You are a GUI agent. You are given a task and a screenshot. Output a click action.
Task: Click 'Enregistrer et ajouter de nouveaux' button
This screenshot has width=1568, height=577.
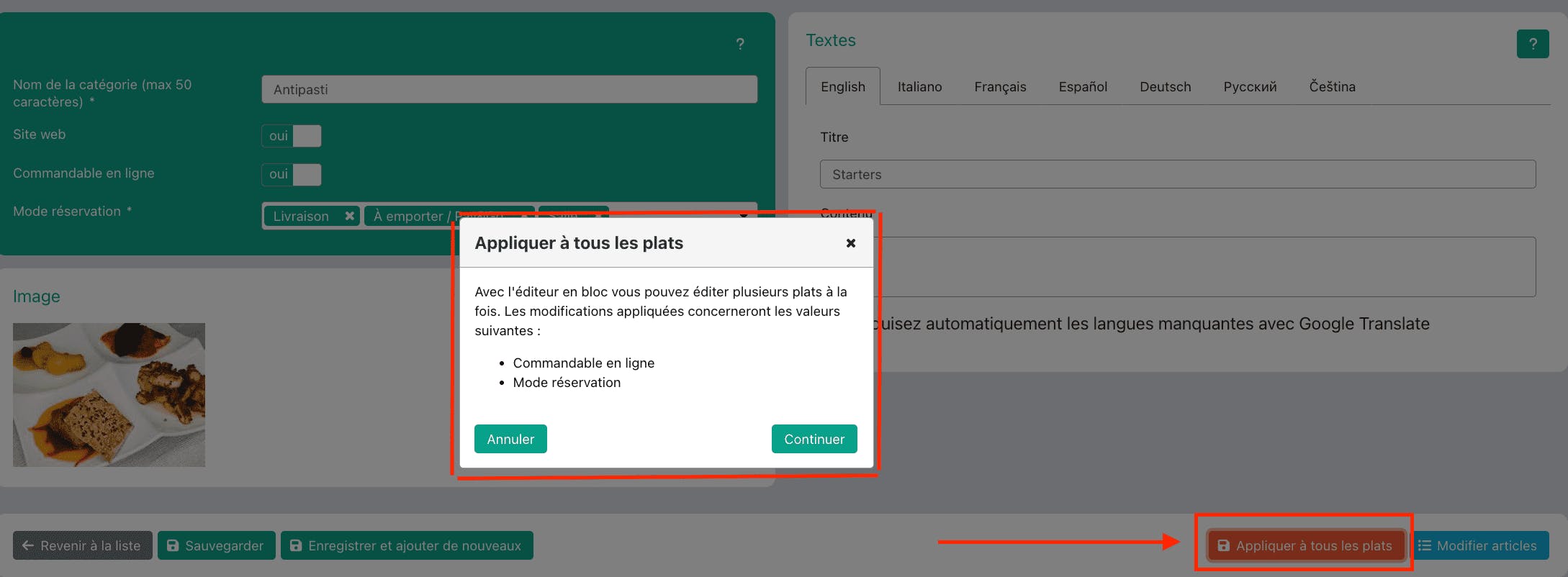[407, 545]
